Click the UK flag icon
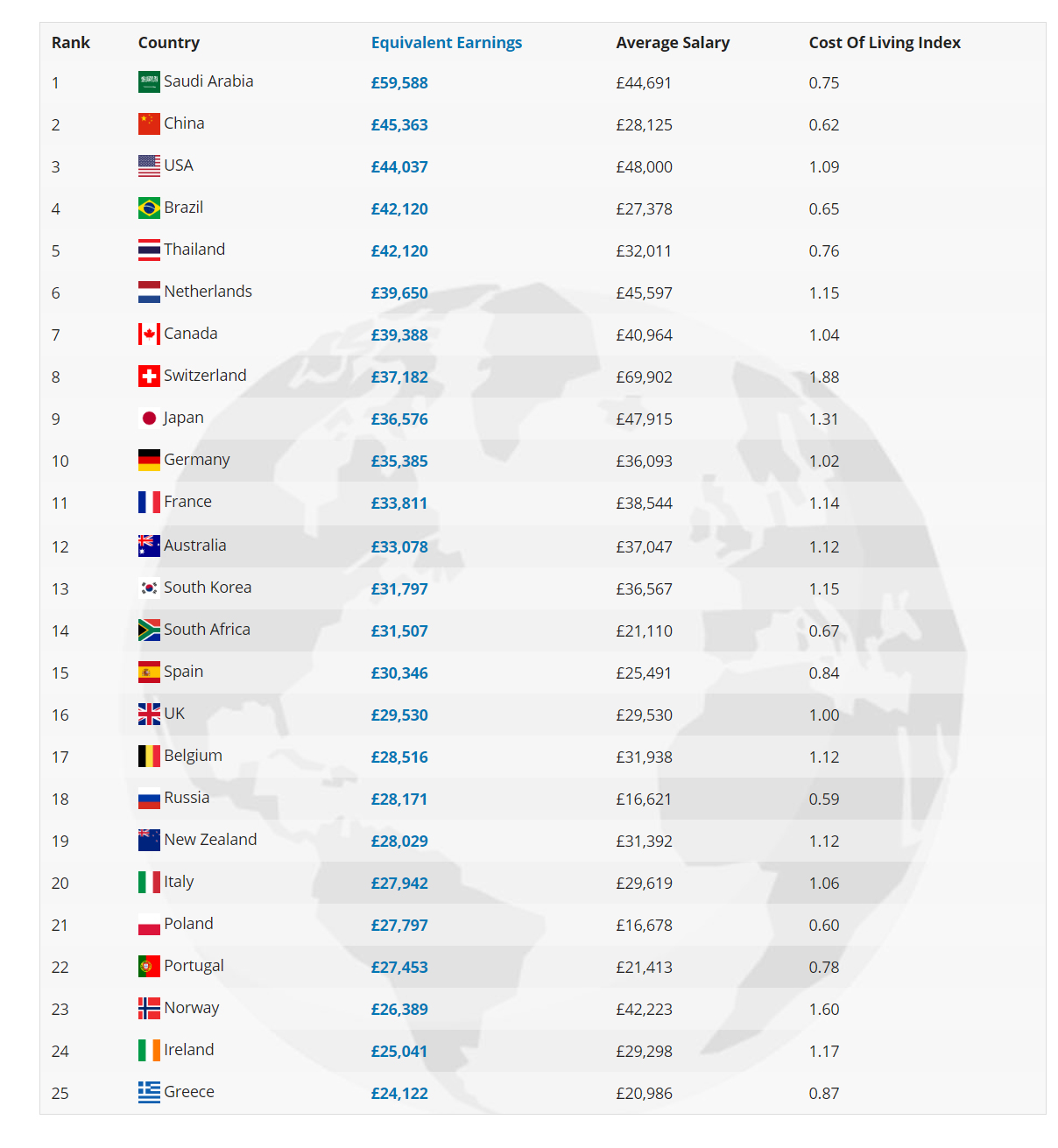Image resolution: width=1058 pixels, height=1148 pixels. click(x=149, y=715)
